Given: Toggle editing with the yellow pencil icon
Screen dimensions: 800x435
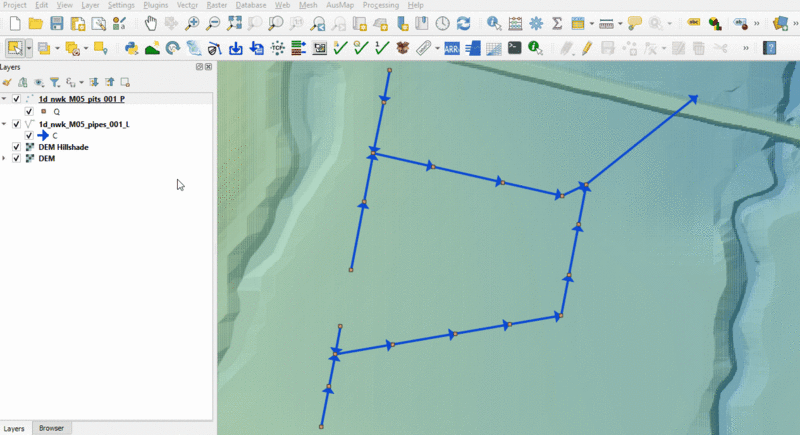Looking at the screenshot, I should click(587, 47).
